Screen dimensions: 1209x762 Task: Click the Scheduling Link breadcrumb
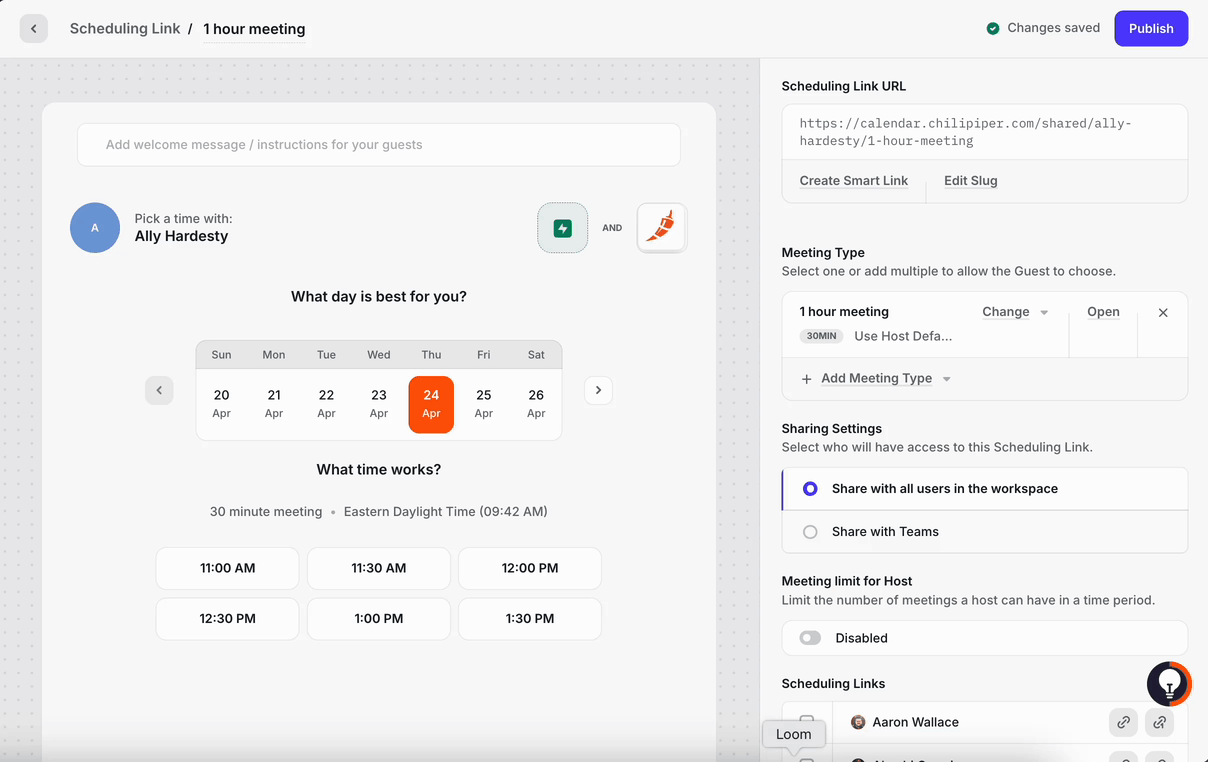pos(125,29)
